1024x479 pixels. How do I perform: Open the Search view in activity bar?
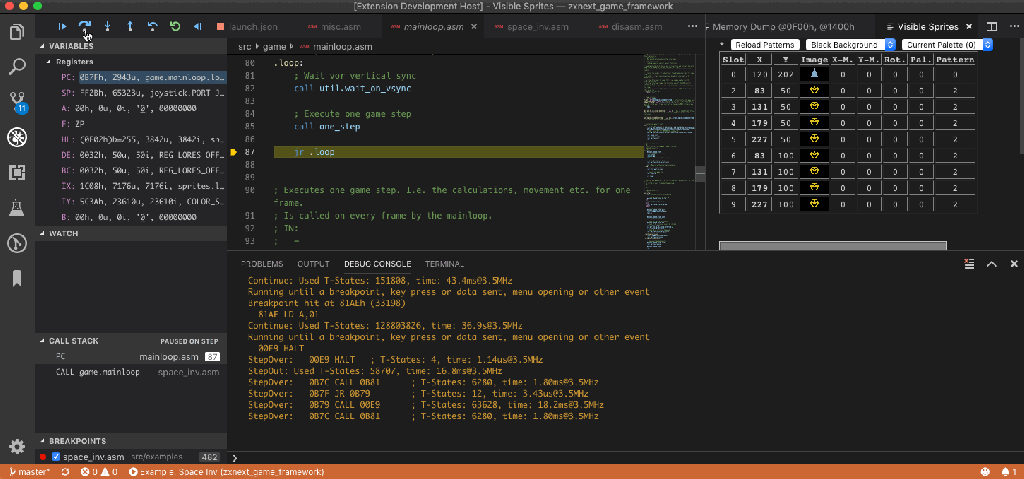(x=17, y=67)
